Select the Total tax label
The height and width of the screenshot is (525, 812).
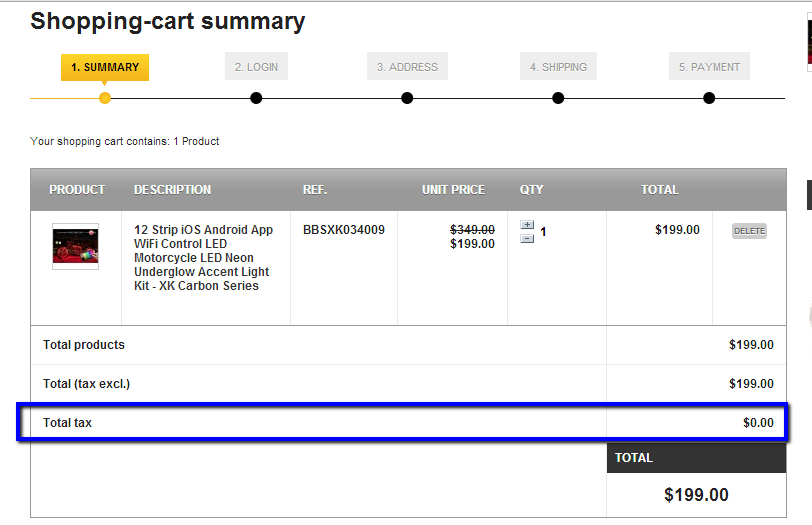(67, 423)
